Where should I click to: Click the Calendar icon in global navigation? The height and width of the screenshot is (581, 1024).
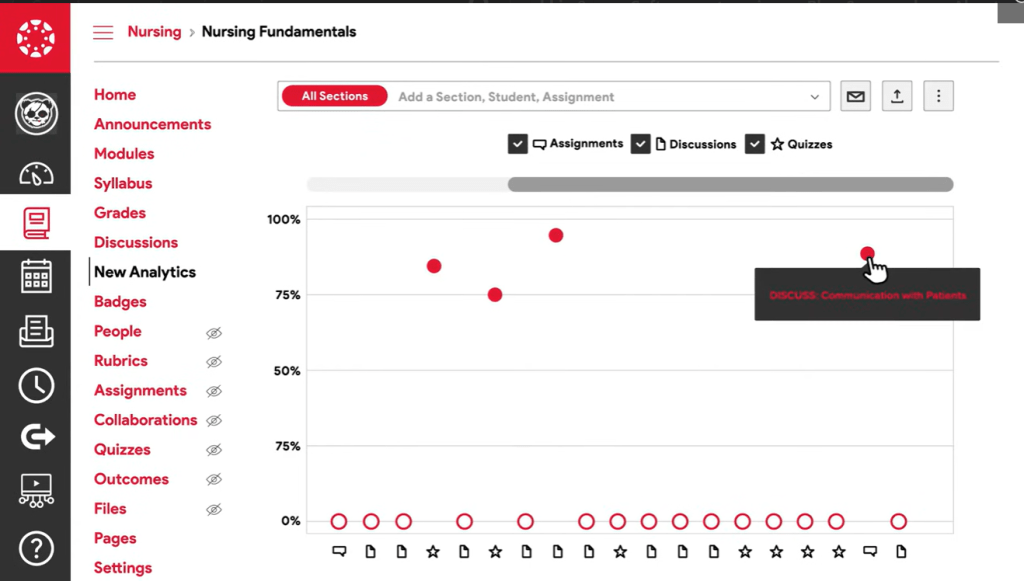(x=36, y=276)
